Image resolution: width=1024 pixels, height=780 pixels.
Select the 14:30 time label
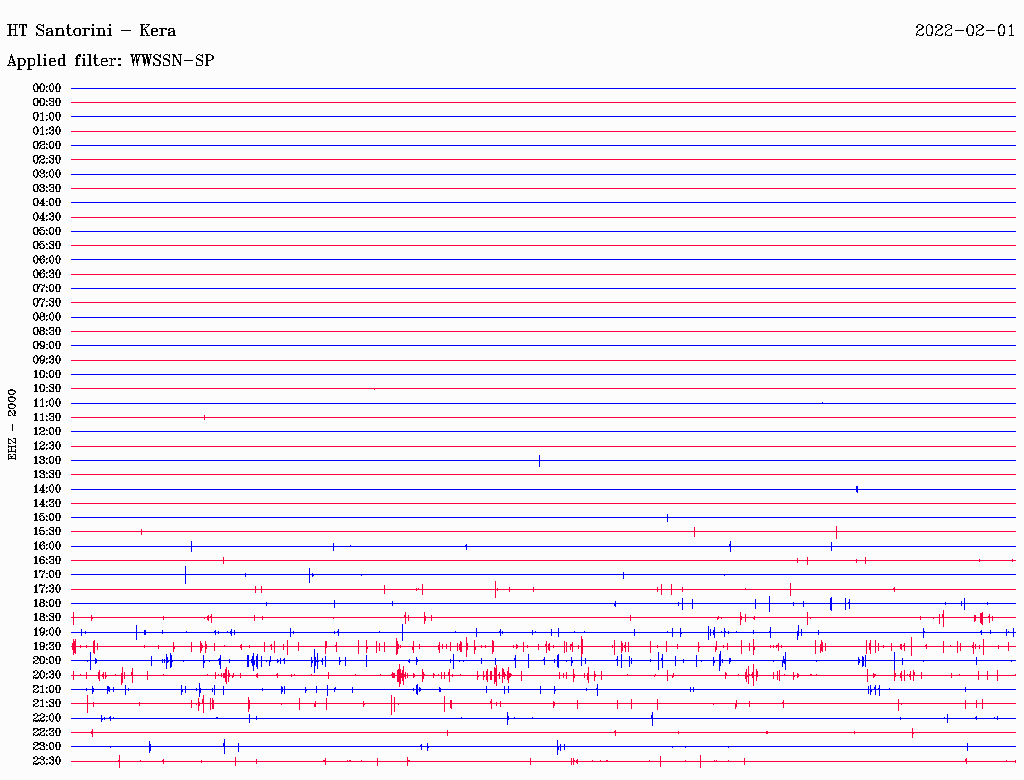point(47,503)
